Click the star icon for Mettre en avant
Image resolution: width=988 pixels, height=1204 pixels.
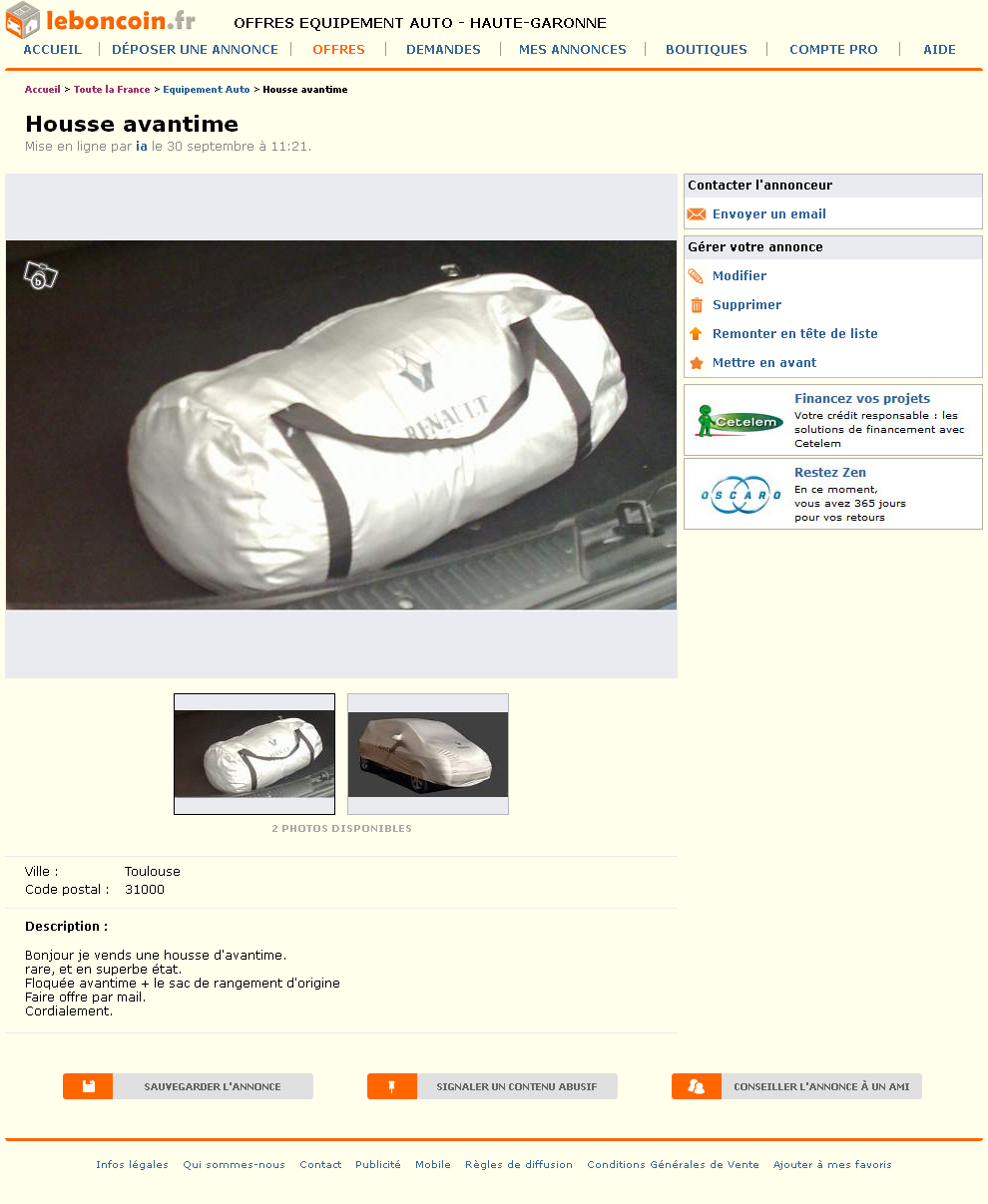(x=697, y=363)
